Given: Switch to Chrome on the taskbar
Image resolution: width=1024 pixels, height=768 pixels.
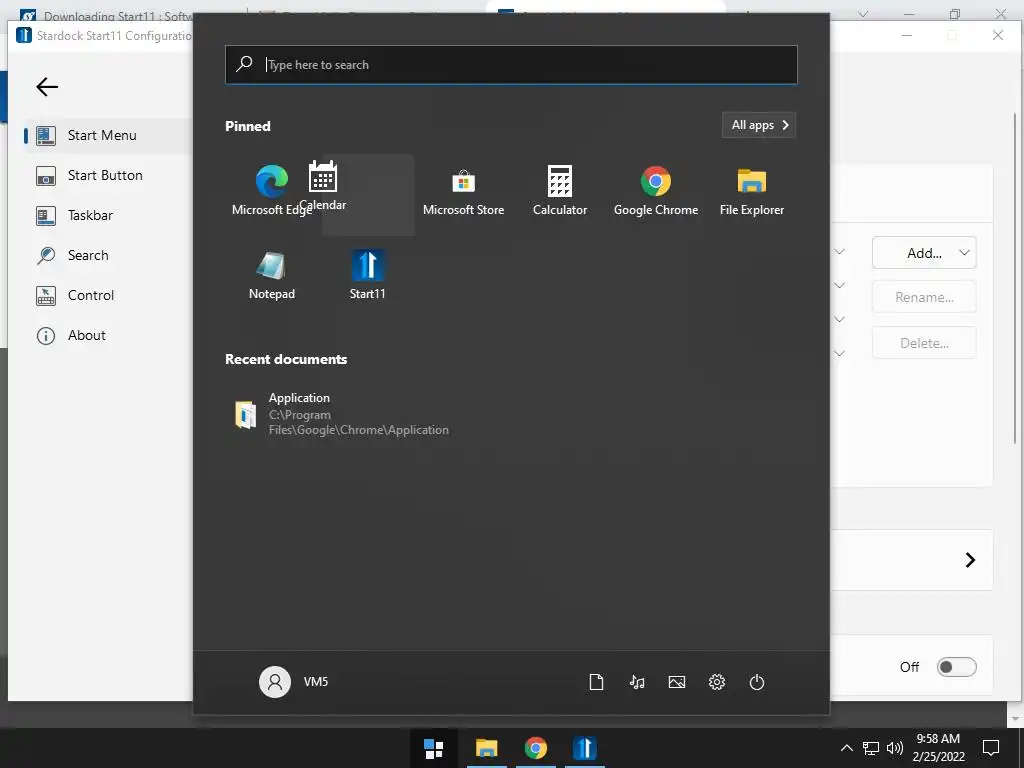Looking at the screenshot, I should coord(536,748).
